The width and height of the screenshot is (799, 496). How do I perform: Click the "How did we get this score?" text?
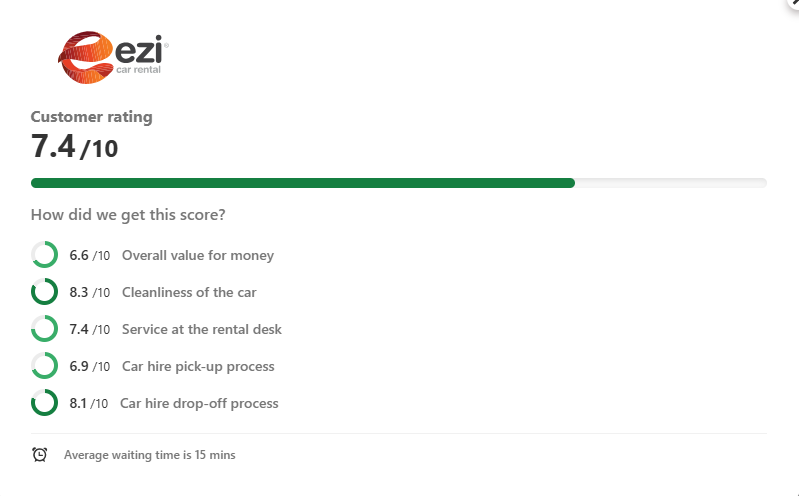click(x=128, y=214)
